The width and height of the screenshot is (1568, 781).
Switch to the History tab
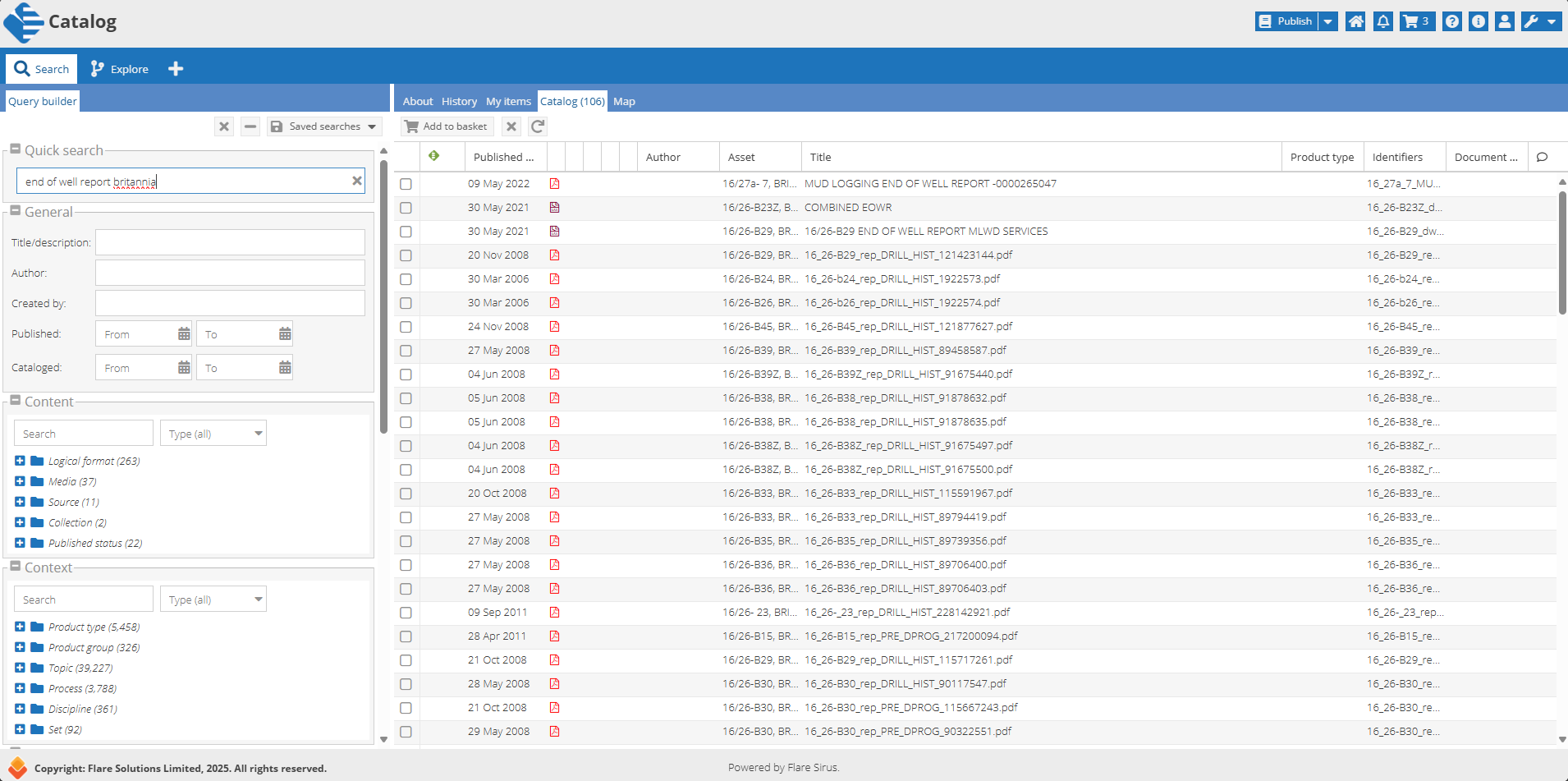click(459, 102)
